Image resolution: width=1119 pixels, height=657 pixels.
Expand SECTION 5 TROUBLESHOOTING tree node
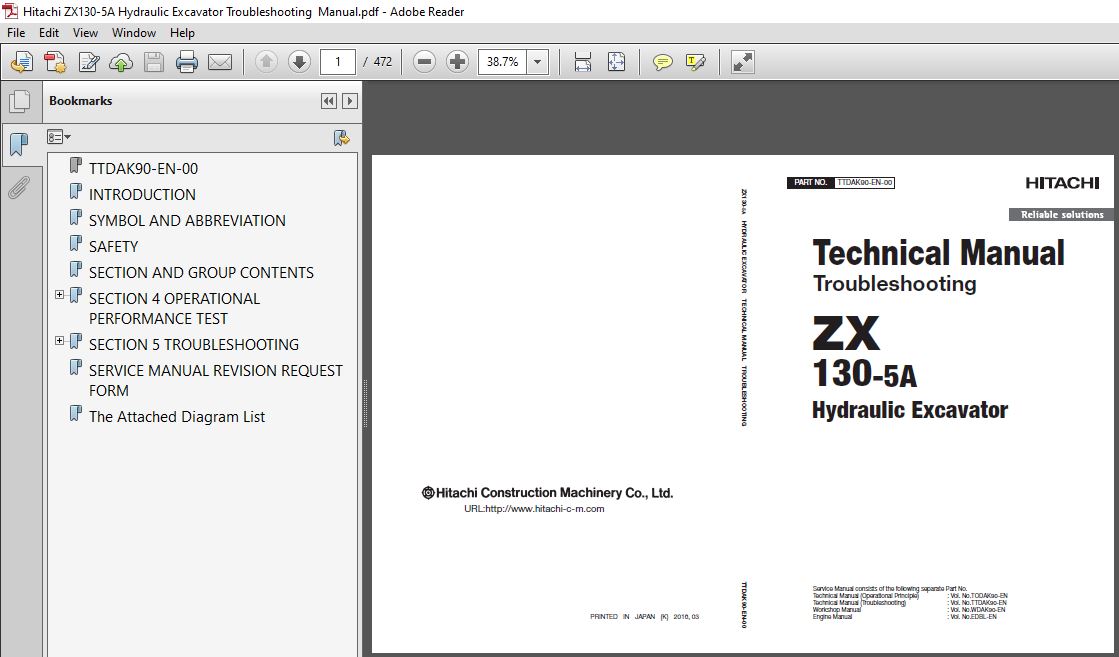(60, 340)
